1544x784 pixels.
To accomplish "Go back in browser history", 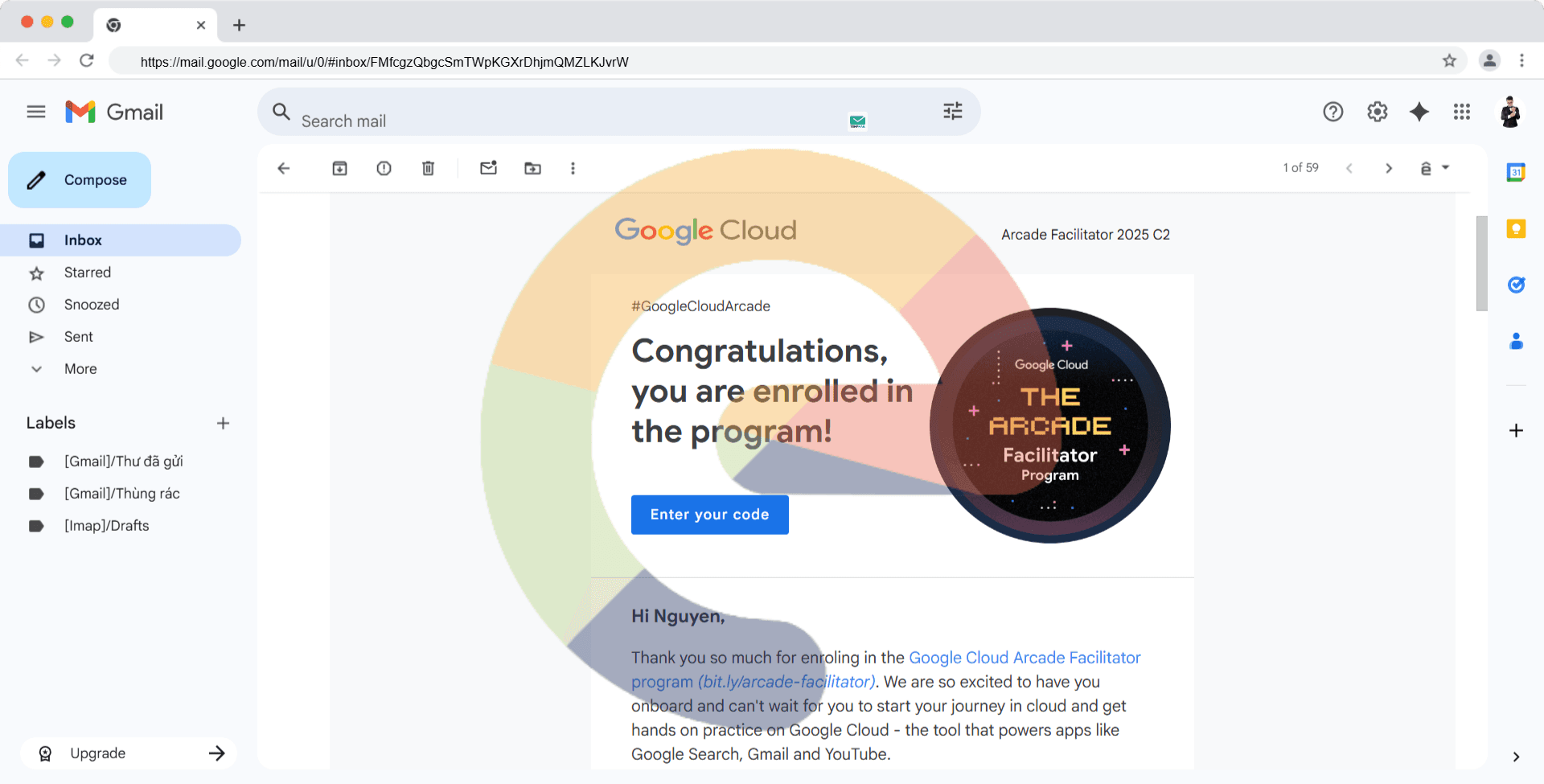I will [x=23, y=60].
